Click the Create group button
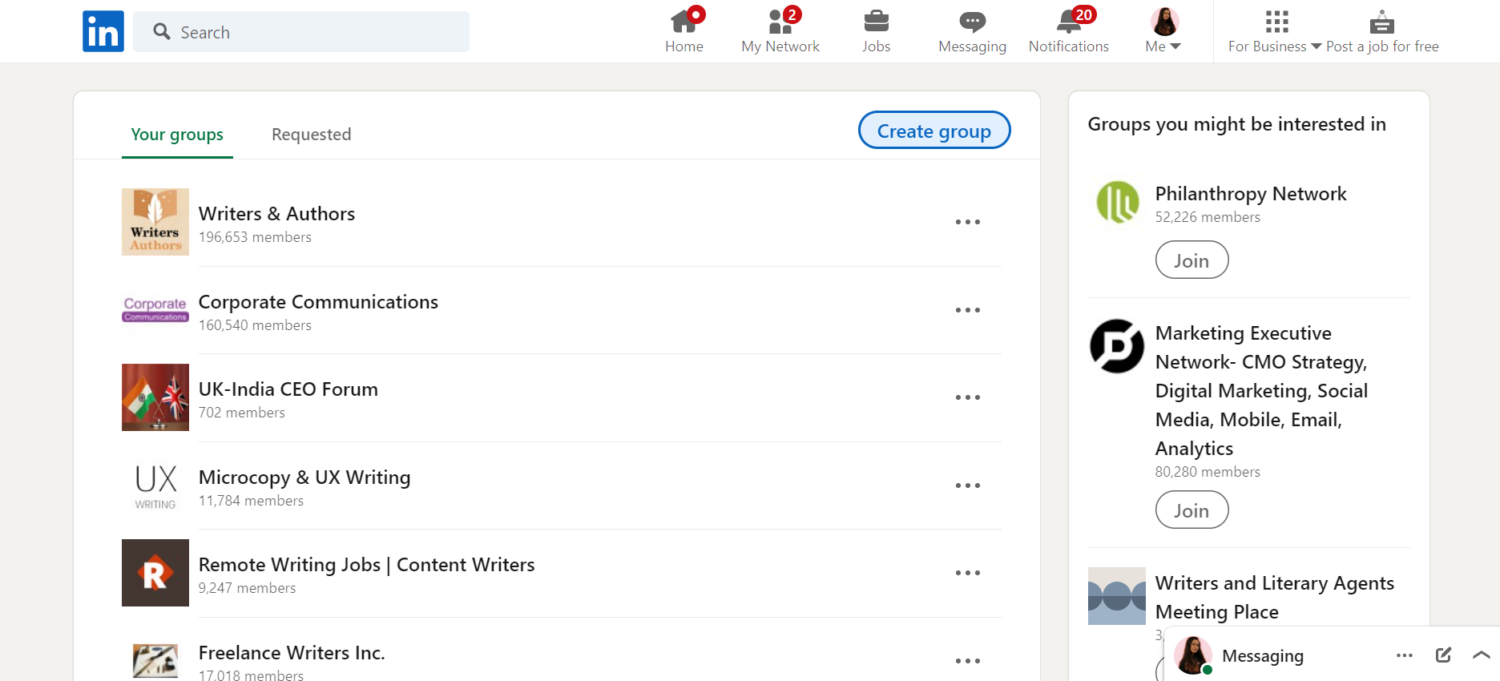 point(934,131)
